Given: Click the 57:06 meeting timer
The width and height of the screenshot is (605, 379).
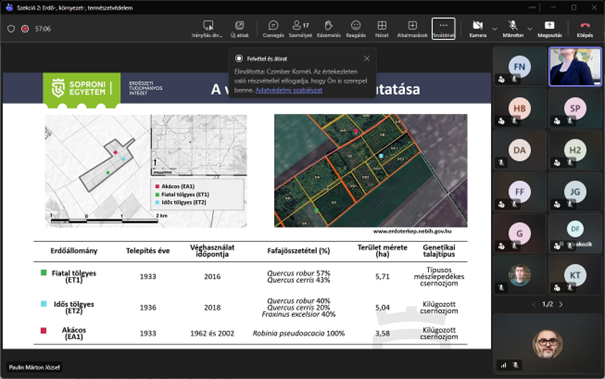Looking at the screenshot, I should click(43, 29).
